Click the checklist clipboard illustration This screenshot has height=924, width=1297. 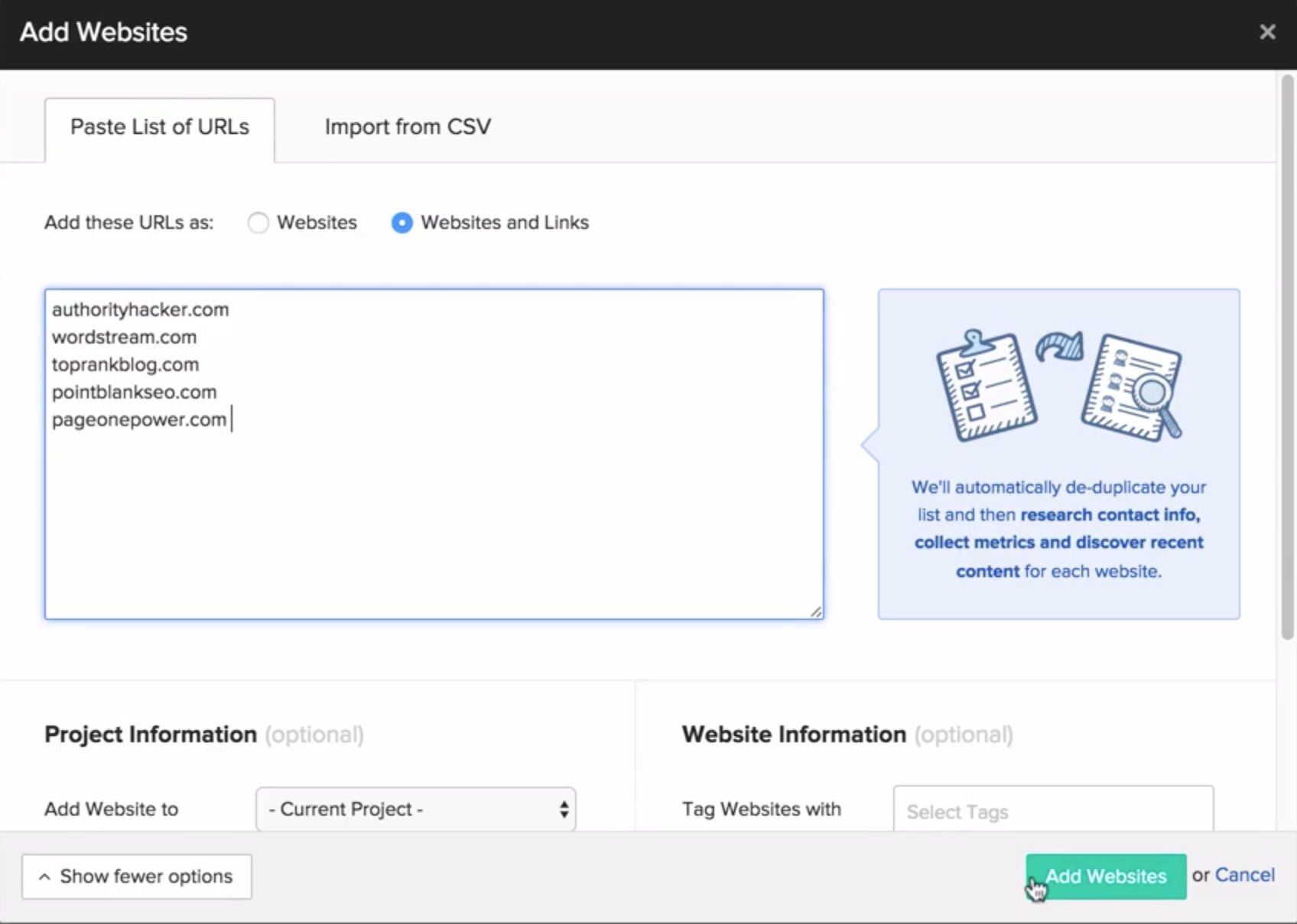click(x=987, y=386)
